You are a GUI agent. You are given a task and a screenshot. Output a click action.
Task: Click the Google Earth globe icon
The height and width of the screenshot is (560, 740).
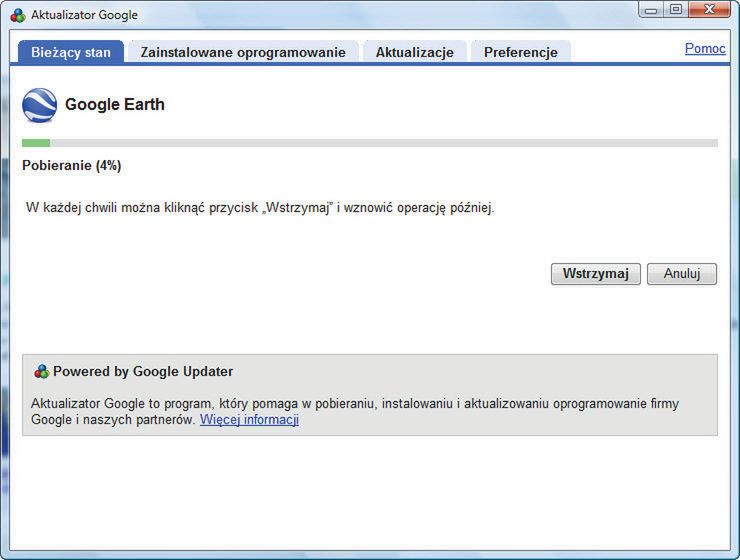tap(39, 105)
